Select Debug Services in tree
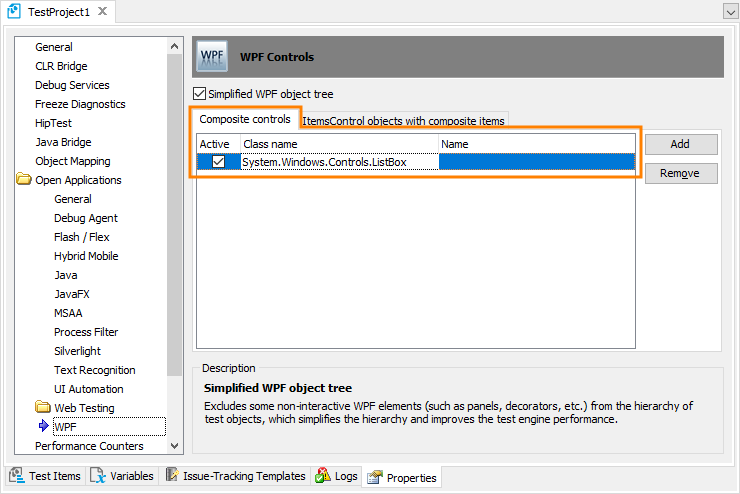 [x=72, y=85]
